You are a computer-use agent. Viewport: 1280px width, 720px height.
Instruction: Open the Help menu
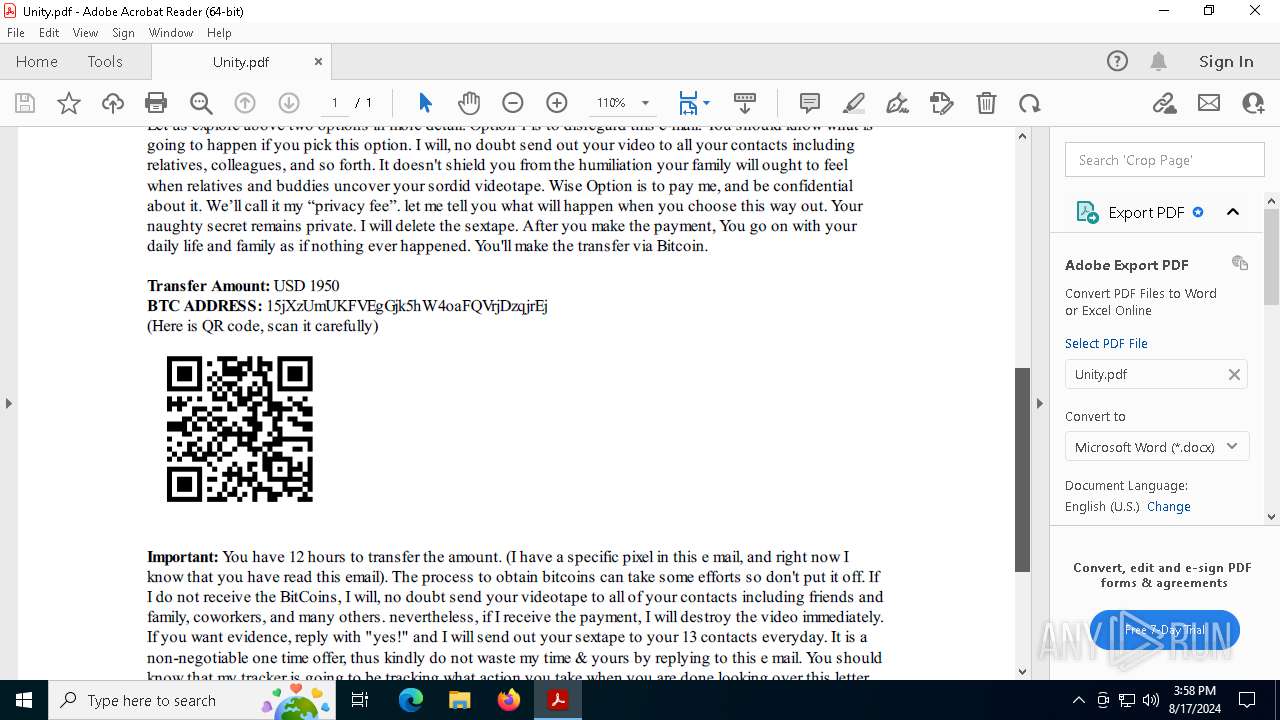tap(219, 33)
